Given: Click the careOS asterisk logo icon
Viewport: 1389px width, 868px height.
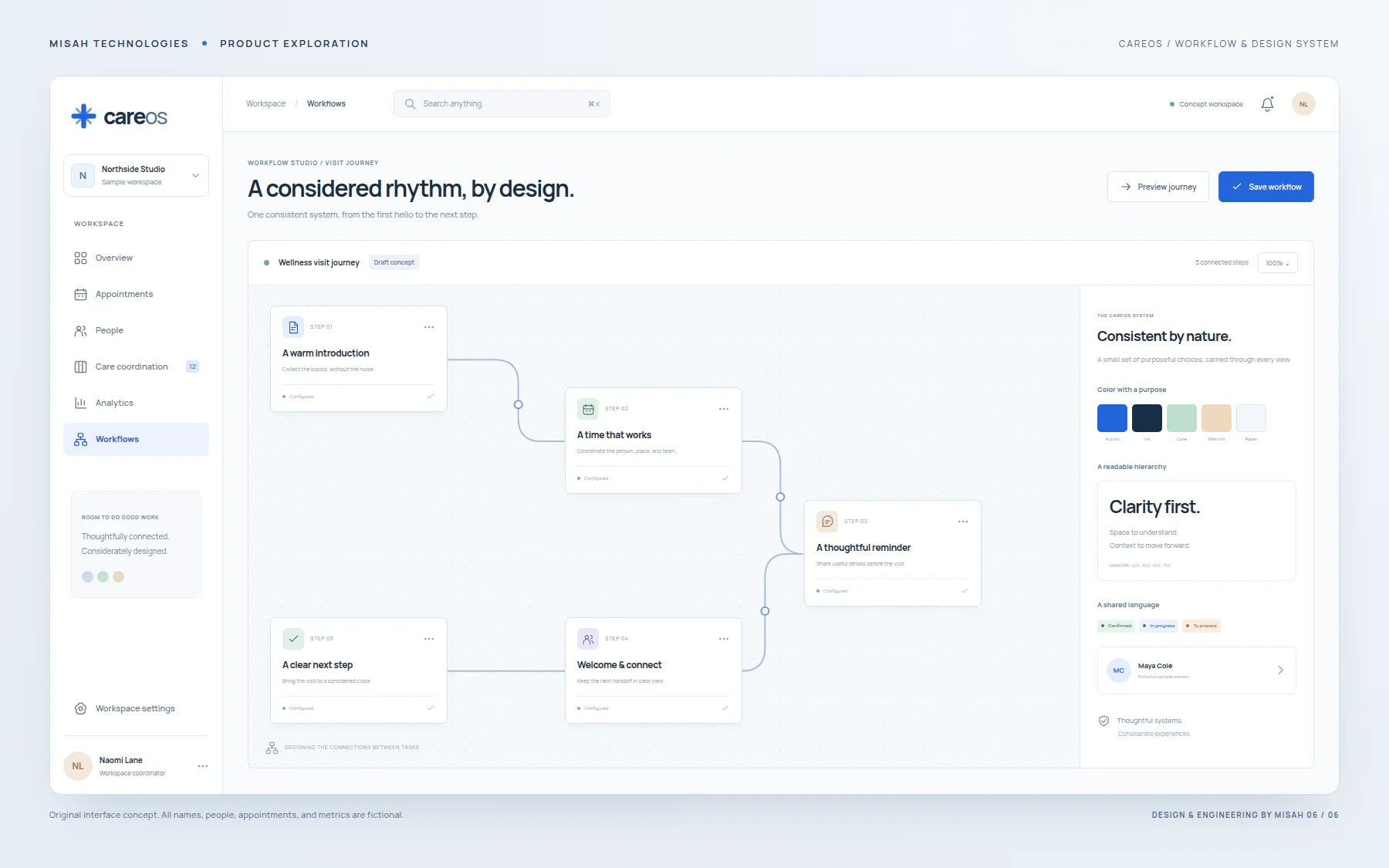Looking at the screenshot, I should click(83, 116).
